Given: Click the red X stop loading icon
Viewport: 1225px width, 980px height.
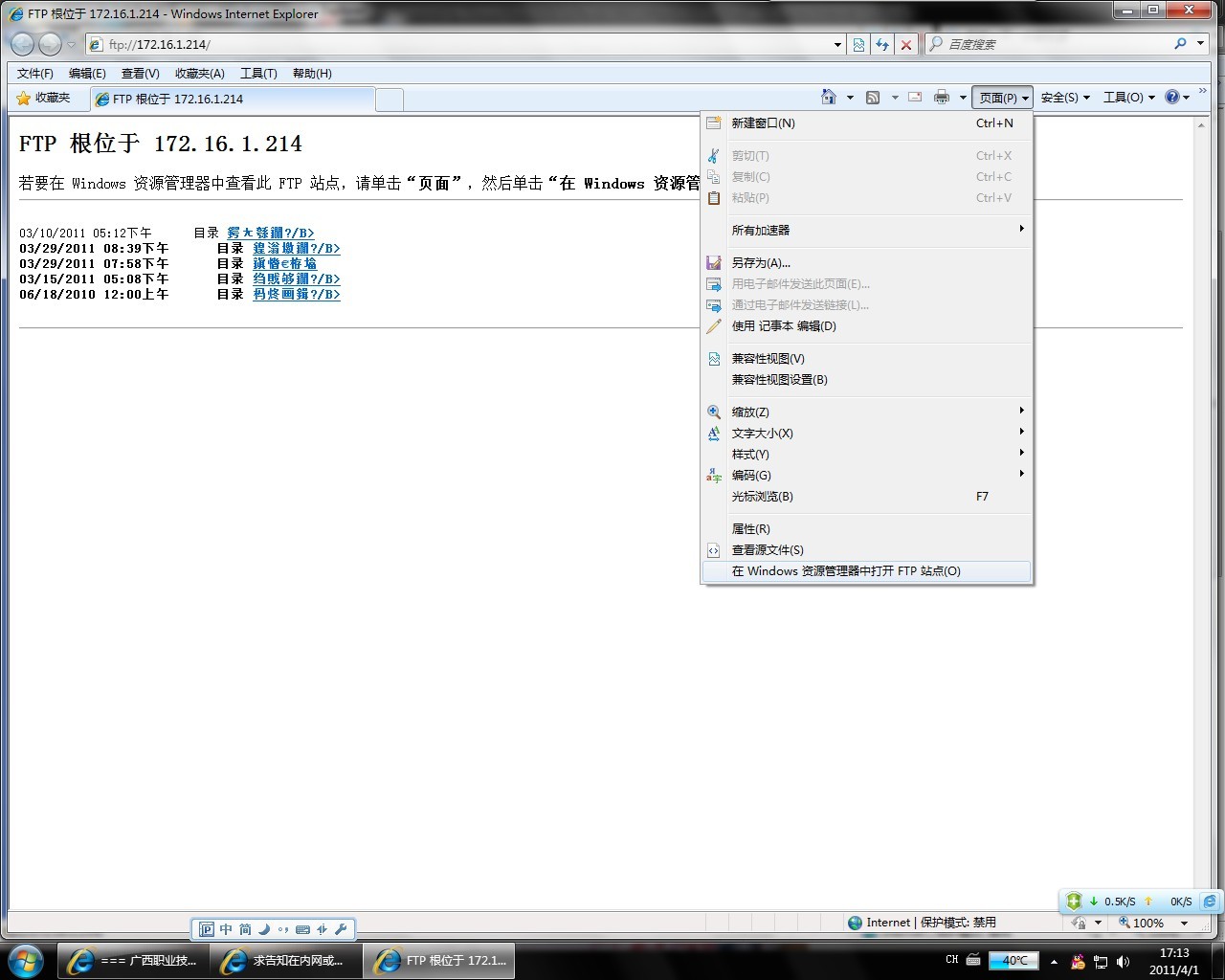Looking at the screenshot, I should [x=906, y=44].
